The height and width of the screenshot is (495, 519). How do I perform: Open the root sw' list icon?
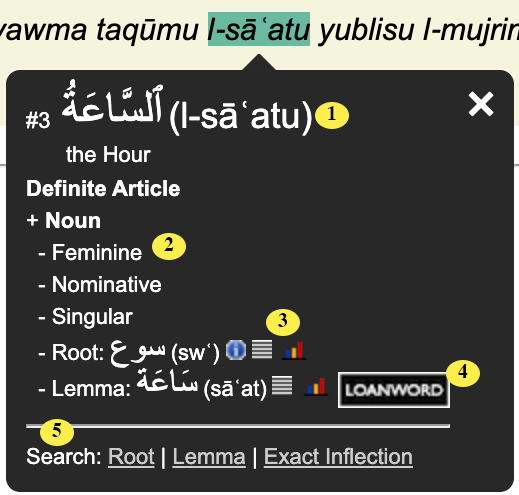click(x=262, y=349)
